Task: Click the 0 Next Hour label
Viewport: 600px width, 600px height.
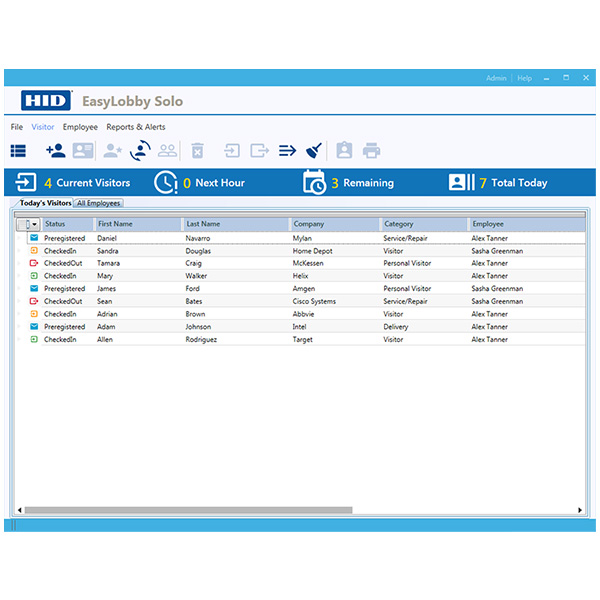Action: pyautogui.click(x=214, y=183)
